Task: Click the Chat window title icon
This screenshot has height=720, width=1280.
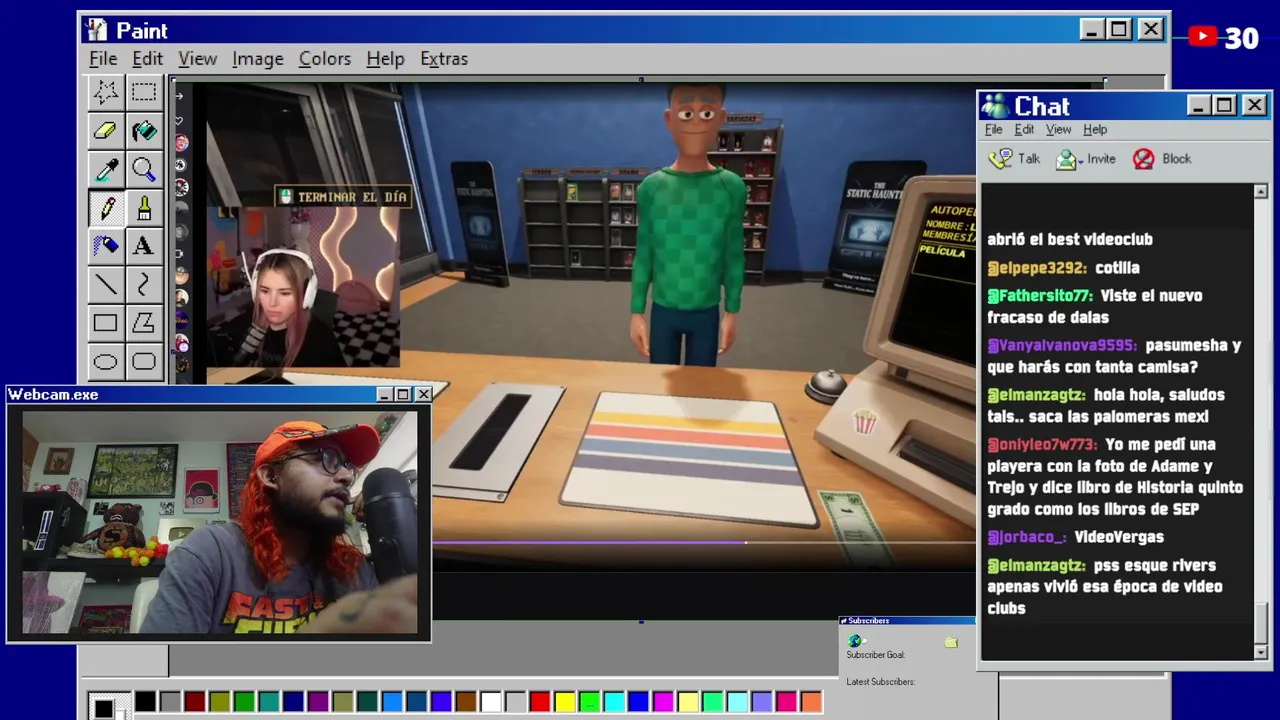Action: point(995,106)
